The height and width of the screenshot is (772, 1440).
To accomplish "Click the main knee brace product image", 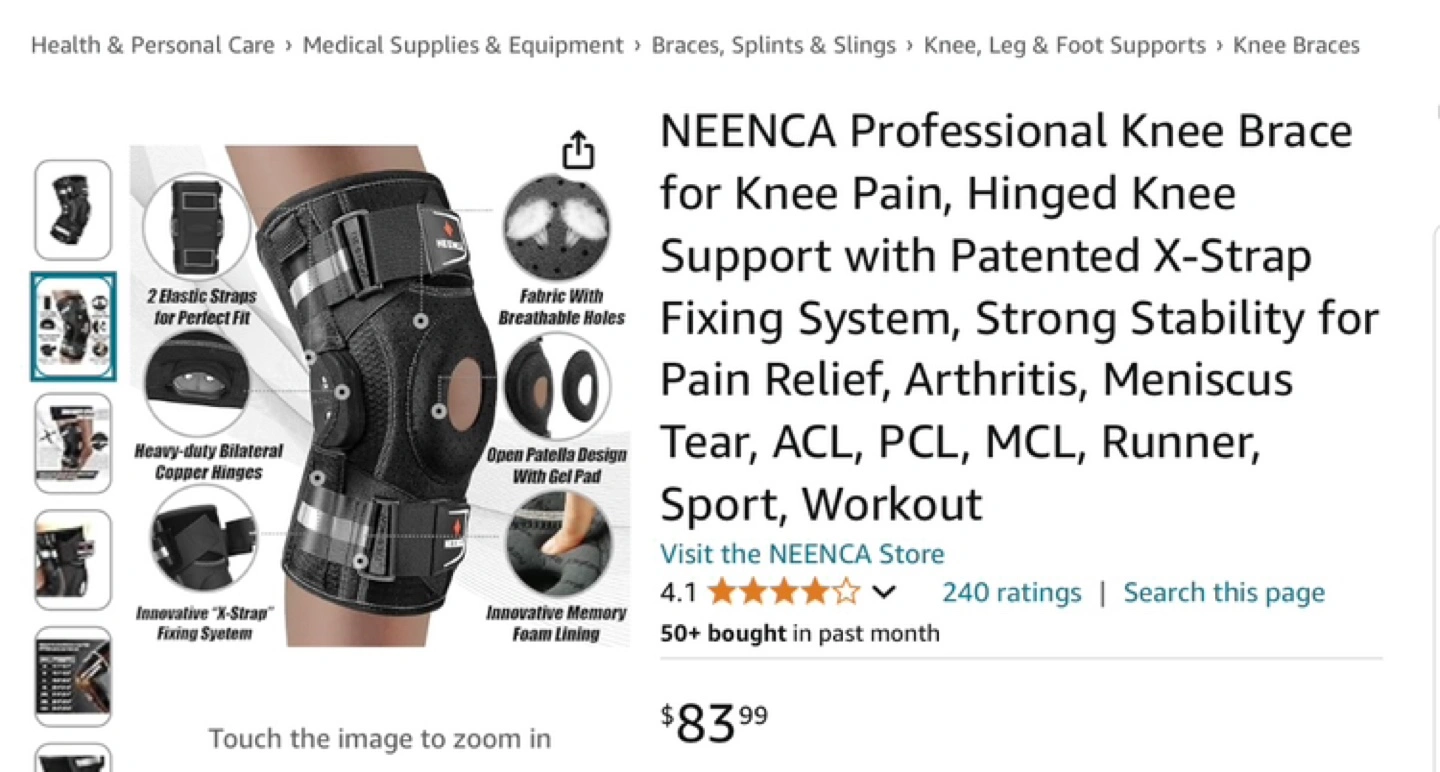I will [x=380, y=396].
